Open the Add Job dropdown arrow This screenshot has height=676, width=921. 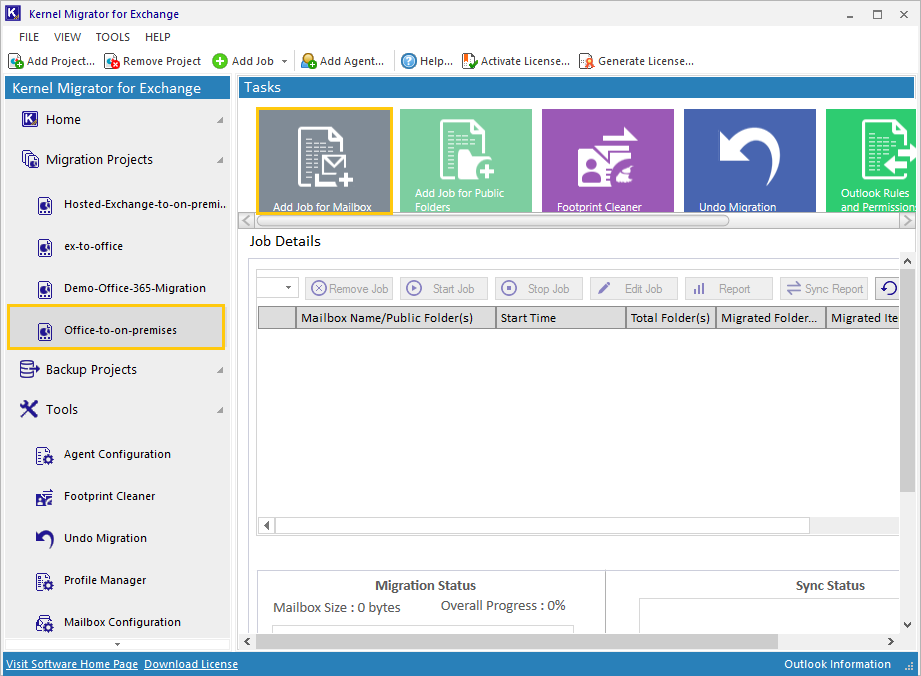[x=284, y=61]
